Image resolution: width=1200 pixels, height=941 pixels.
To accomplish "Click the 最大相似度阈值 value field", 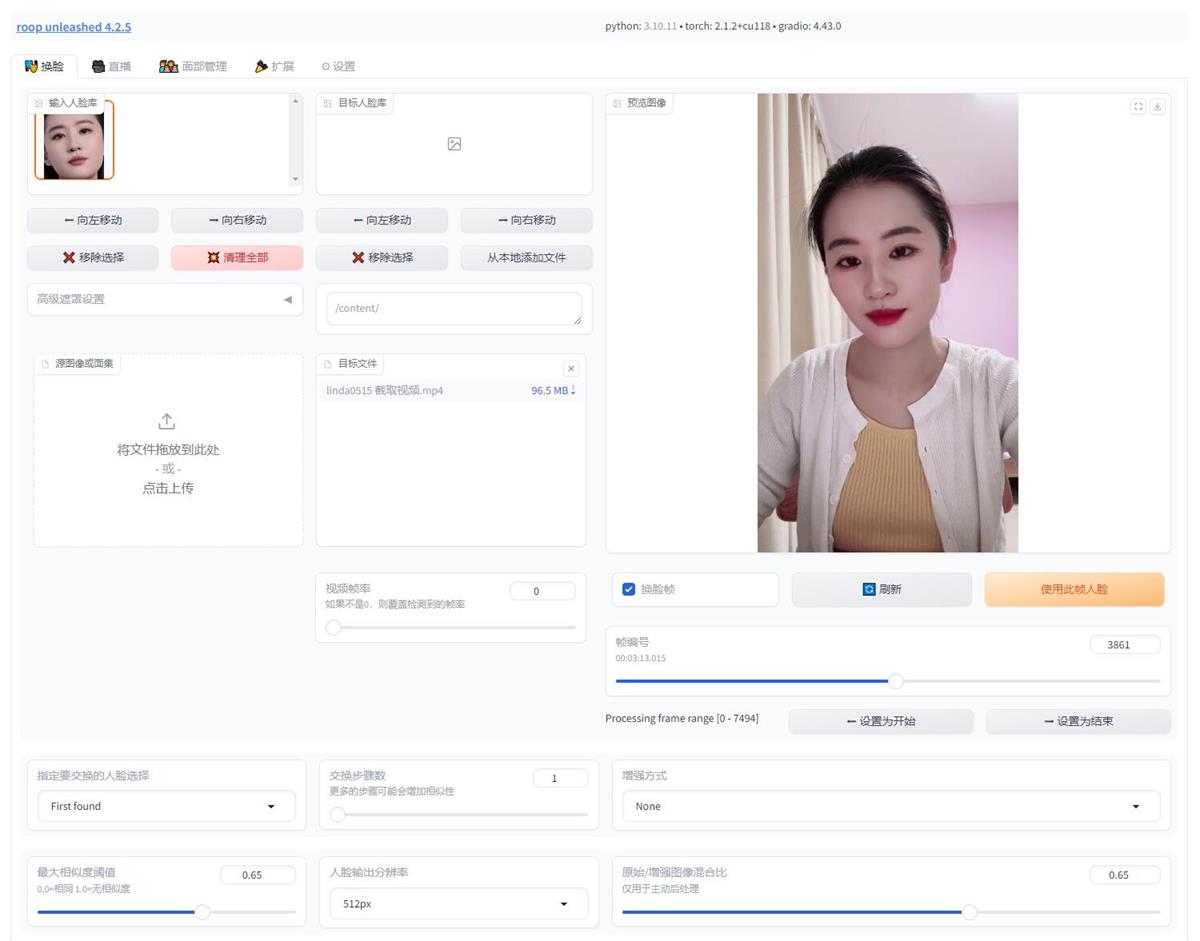I will [x=257, y=875].
